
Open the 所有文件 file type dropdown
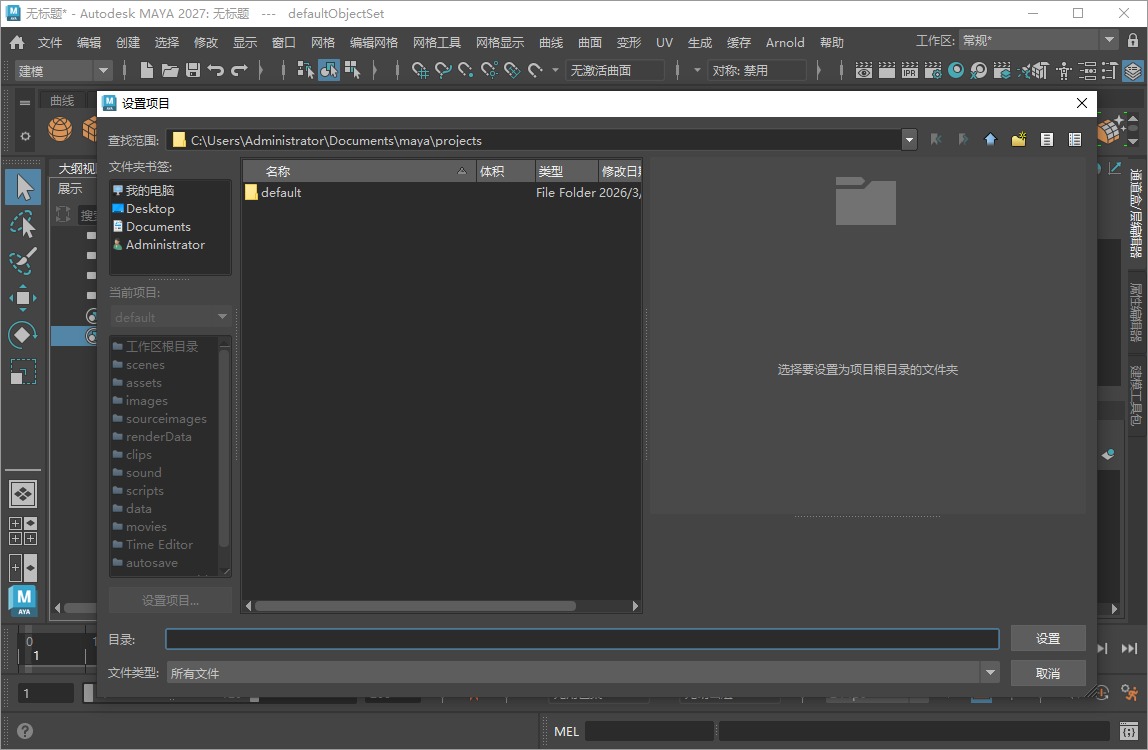click(989, 672)
